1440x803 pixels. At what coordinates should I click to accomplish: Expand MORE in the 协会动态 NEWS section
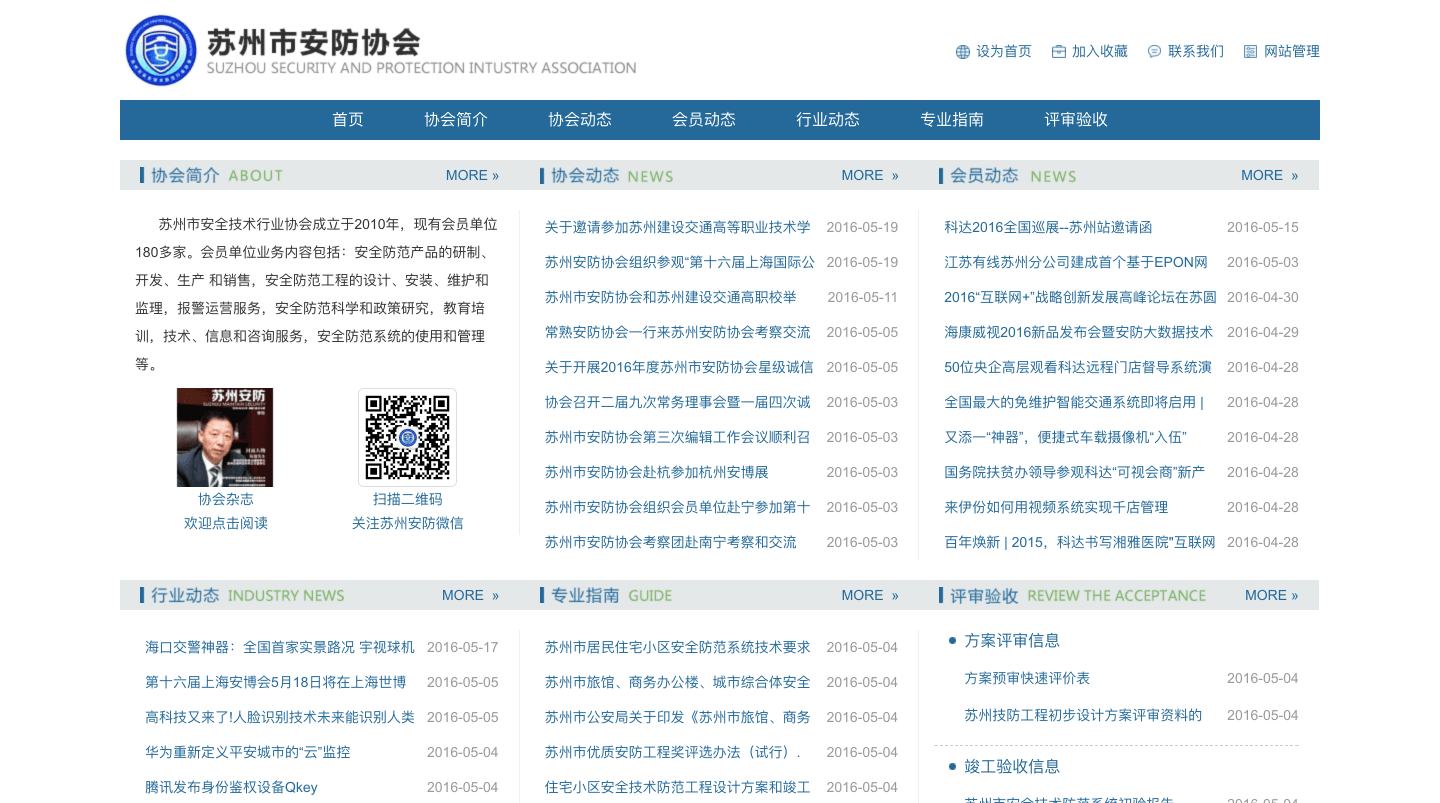pyautogui.click(x=869, y=176)
